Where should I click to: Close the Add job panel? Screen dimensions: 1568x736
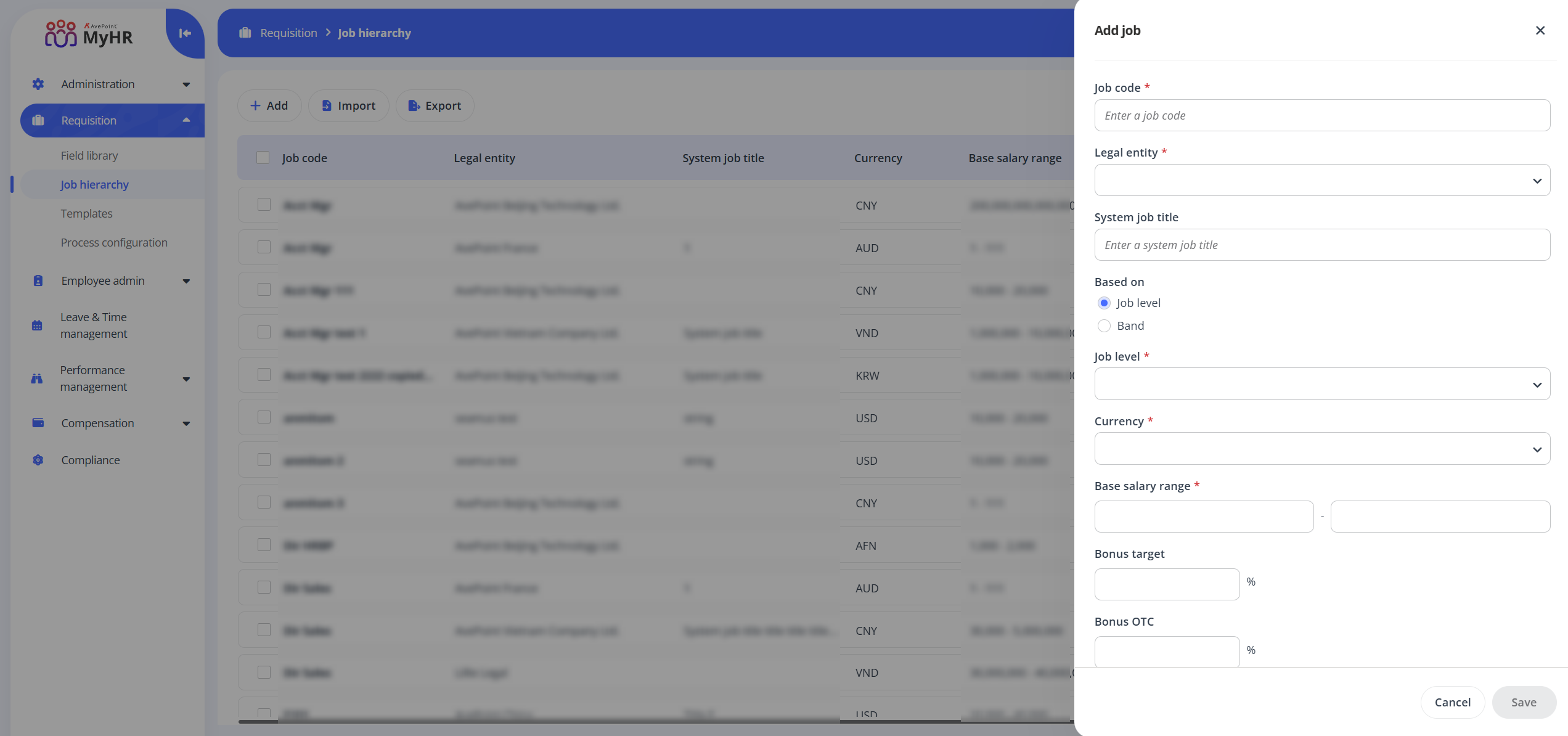tap(1540, 30)
